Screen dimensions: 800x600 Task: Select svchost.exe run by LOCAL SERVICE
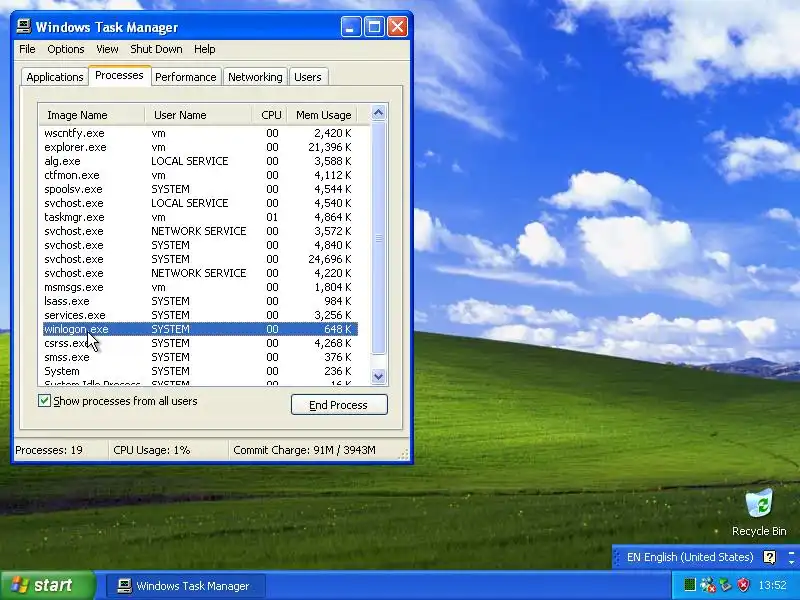tap(201, 203)
